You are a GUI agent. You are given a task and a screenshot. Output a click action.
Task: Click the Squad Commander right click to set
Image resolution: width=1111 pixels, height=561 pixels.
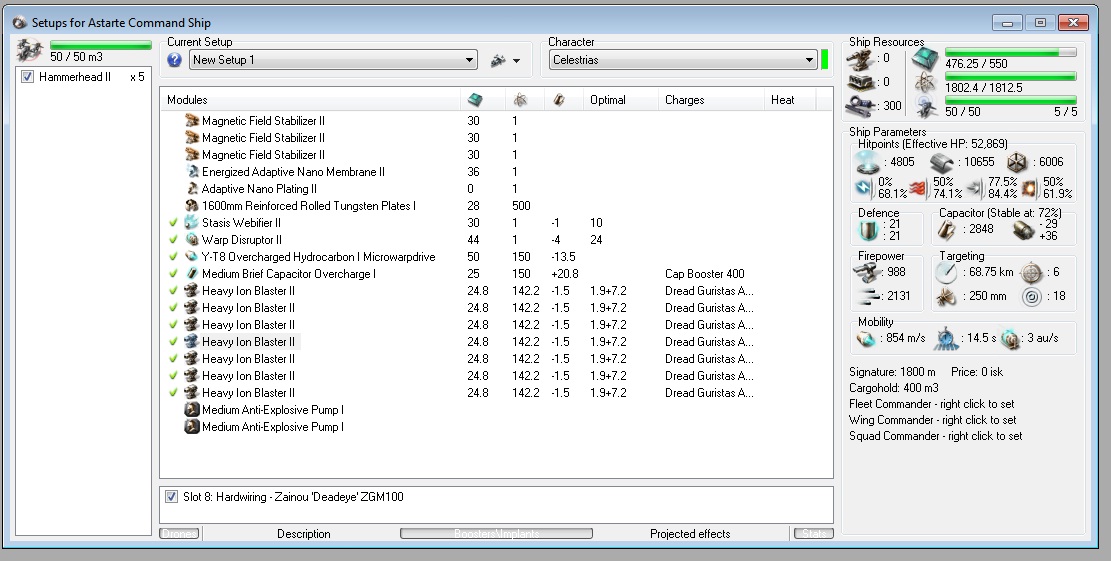(x=935, y=436)
